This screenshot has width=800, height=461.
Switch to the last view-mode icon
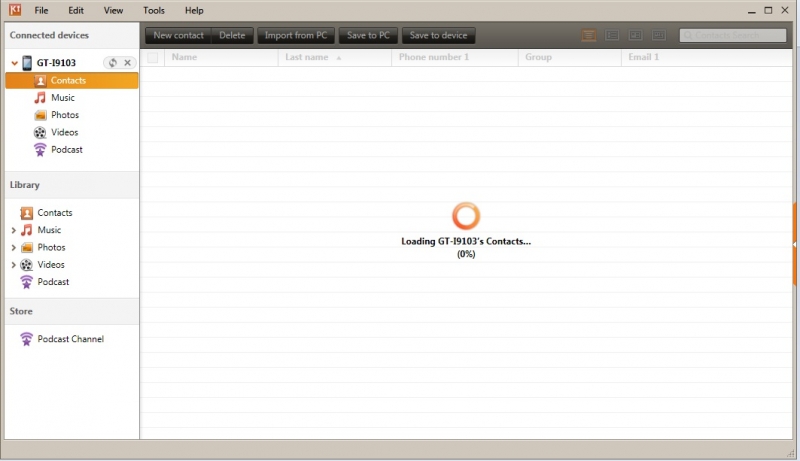point(658,36)
